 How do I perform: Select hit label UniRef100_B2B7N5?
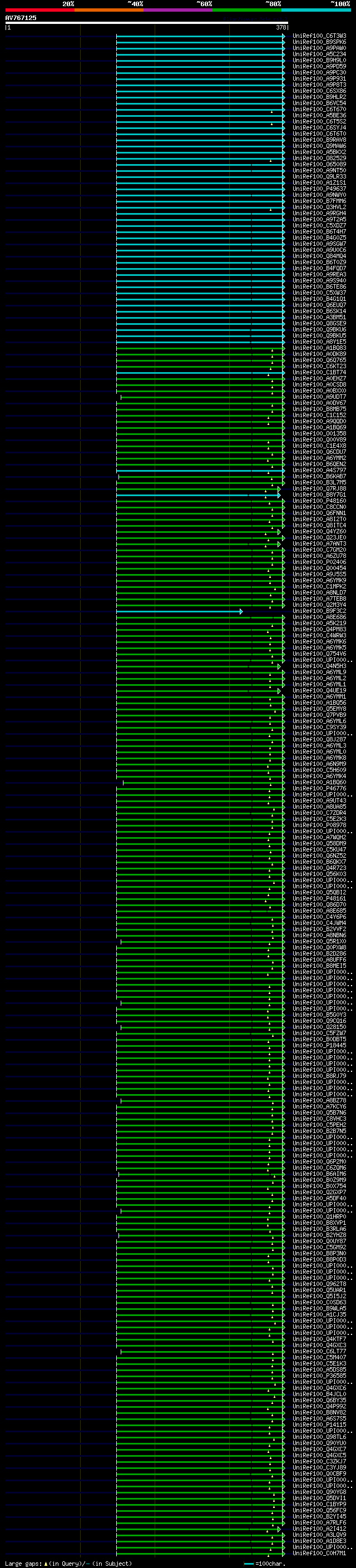click(319, 1131)
